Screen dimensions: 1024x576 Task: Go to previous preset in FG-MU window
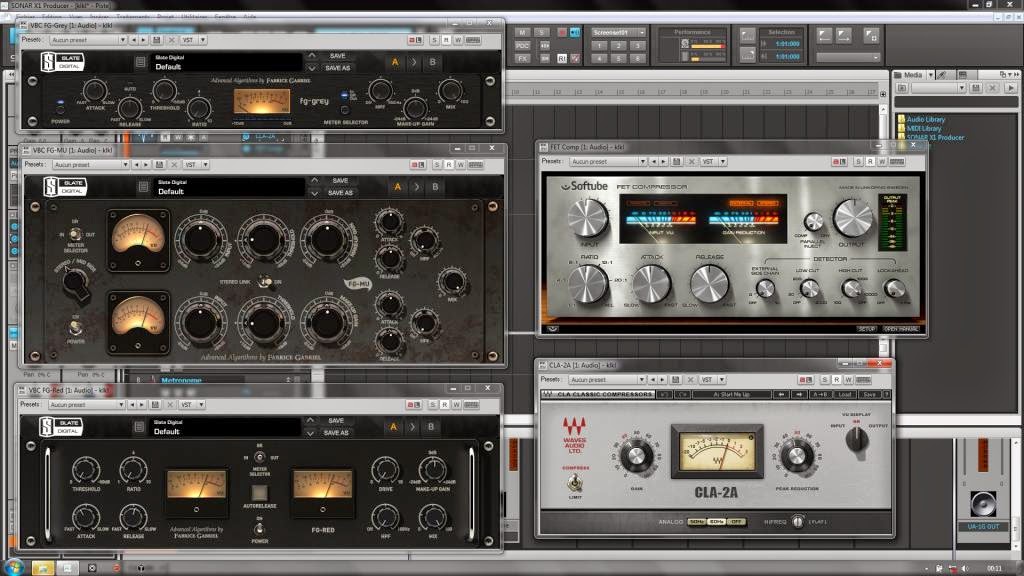pos(136,165)
